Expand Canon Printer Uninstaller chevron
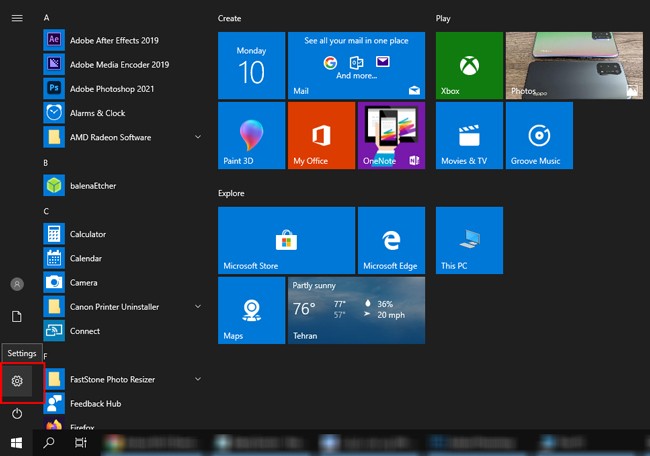Image resolution: width=650 pixels, height=456 pixels. pos(198,306)
